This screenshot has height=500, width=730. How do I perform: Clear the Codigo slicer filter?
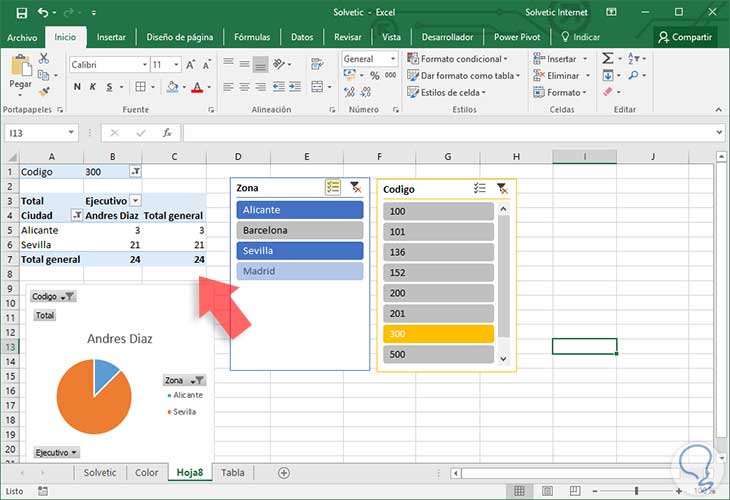[x=502, y=188]
